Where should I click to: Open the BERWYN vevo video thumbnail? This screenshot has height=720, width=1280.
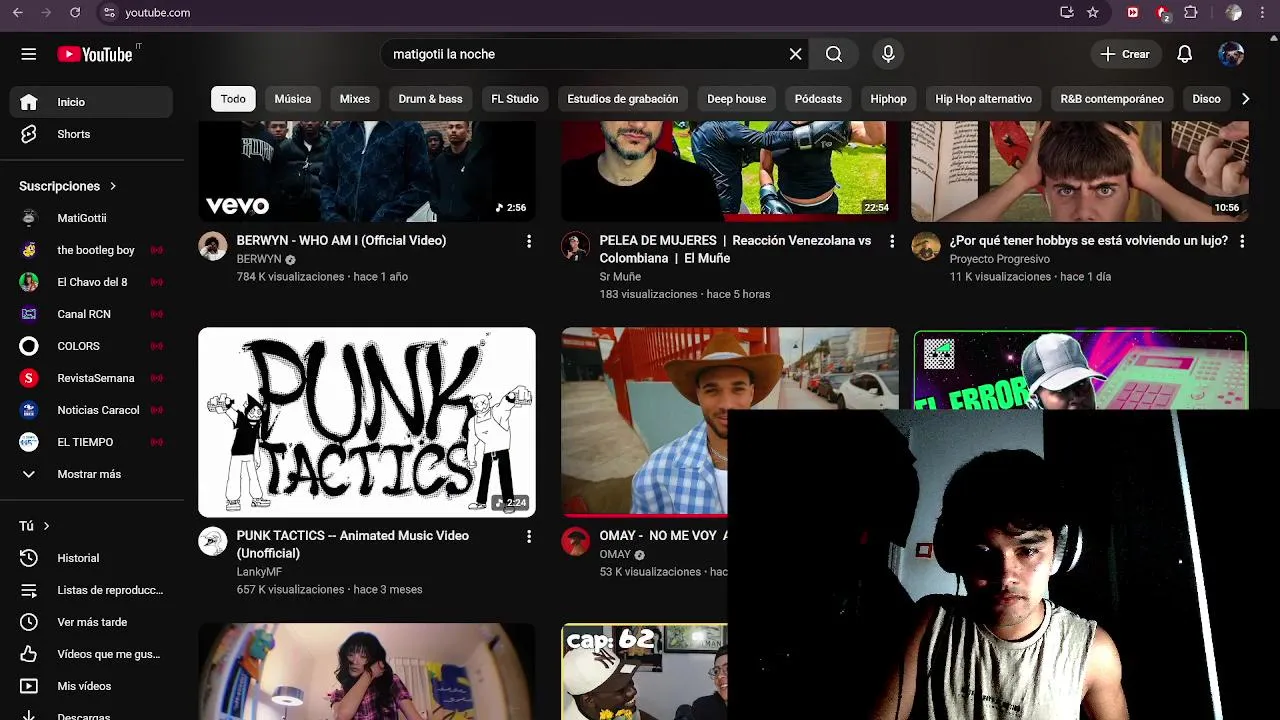[367, 171]
